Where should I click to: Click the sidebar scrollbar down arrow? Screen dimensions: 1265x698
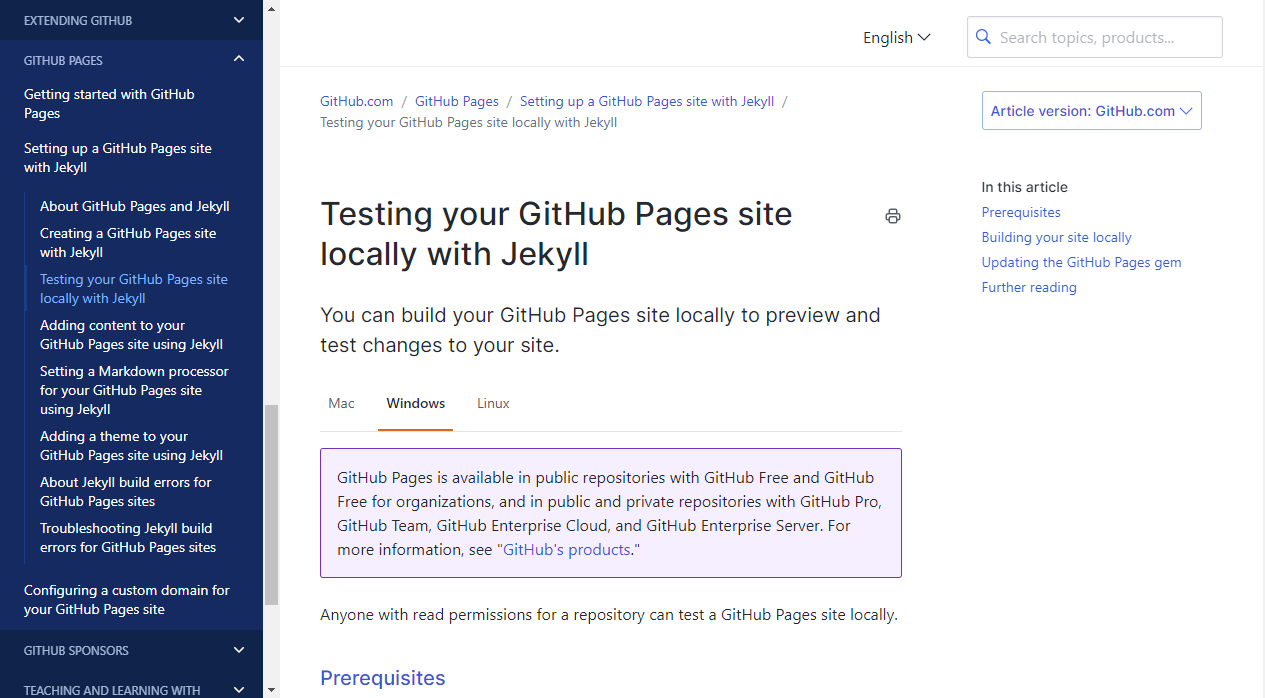(x=271, y=689)
